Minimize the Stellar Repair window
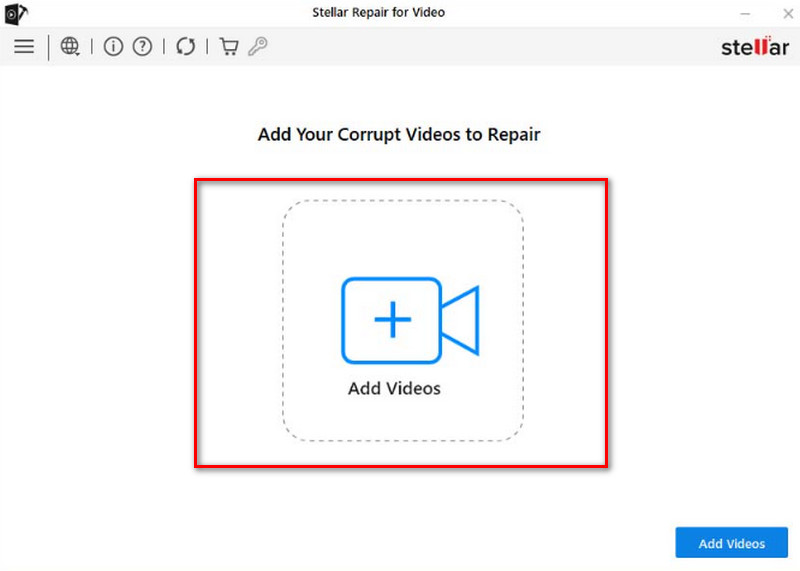Viewport: 800px width, 571px height. click(x=746, y=13)
